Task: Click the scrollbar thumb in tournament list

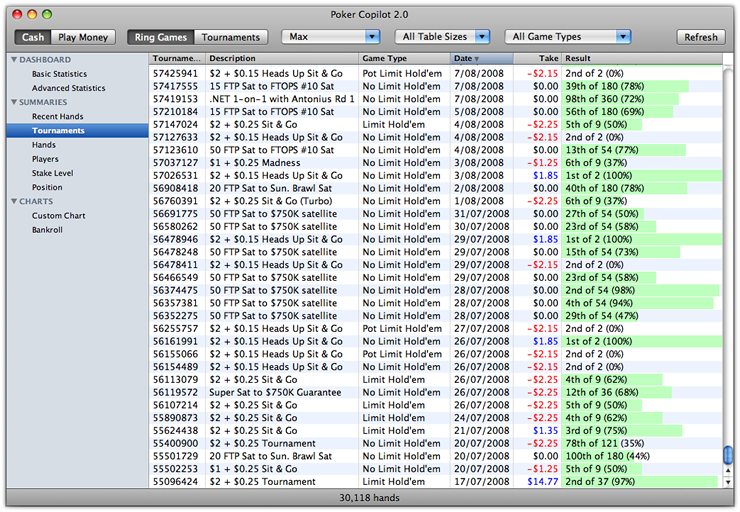Action: tap(728, 455)
